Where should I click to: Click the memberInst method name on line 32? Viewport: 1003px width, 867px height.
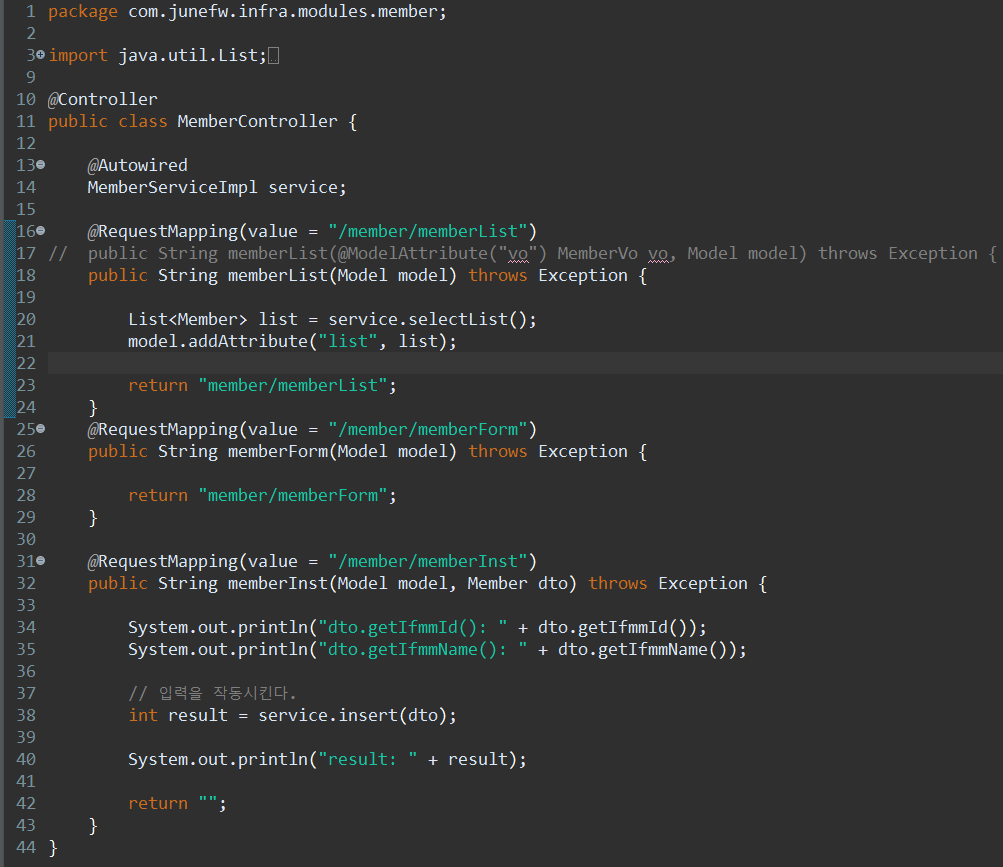(x=278, y=583)
